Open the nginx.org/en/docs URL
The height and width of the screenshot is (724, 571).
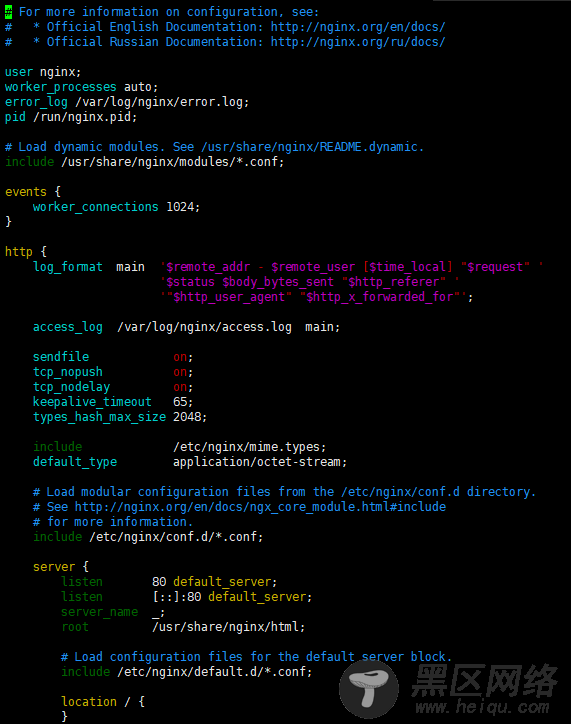(358, 27)
